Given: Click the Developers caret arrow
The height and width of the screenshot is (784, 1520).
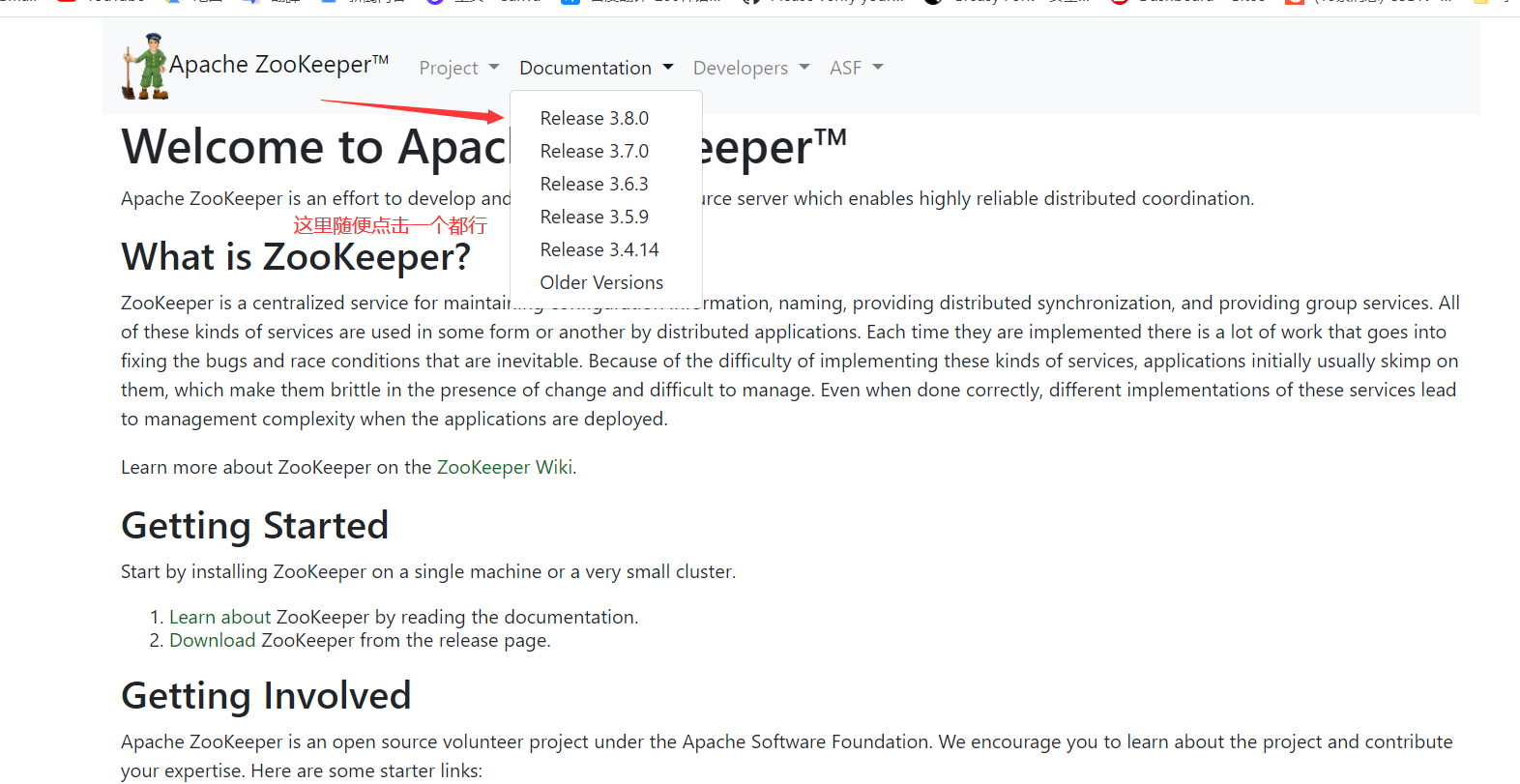Looking at the screenshot, I should pos(804,68).
